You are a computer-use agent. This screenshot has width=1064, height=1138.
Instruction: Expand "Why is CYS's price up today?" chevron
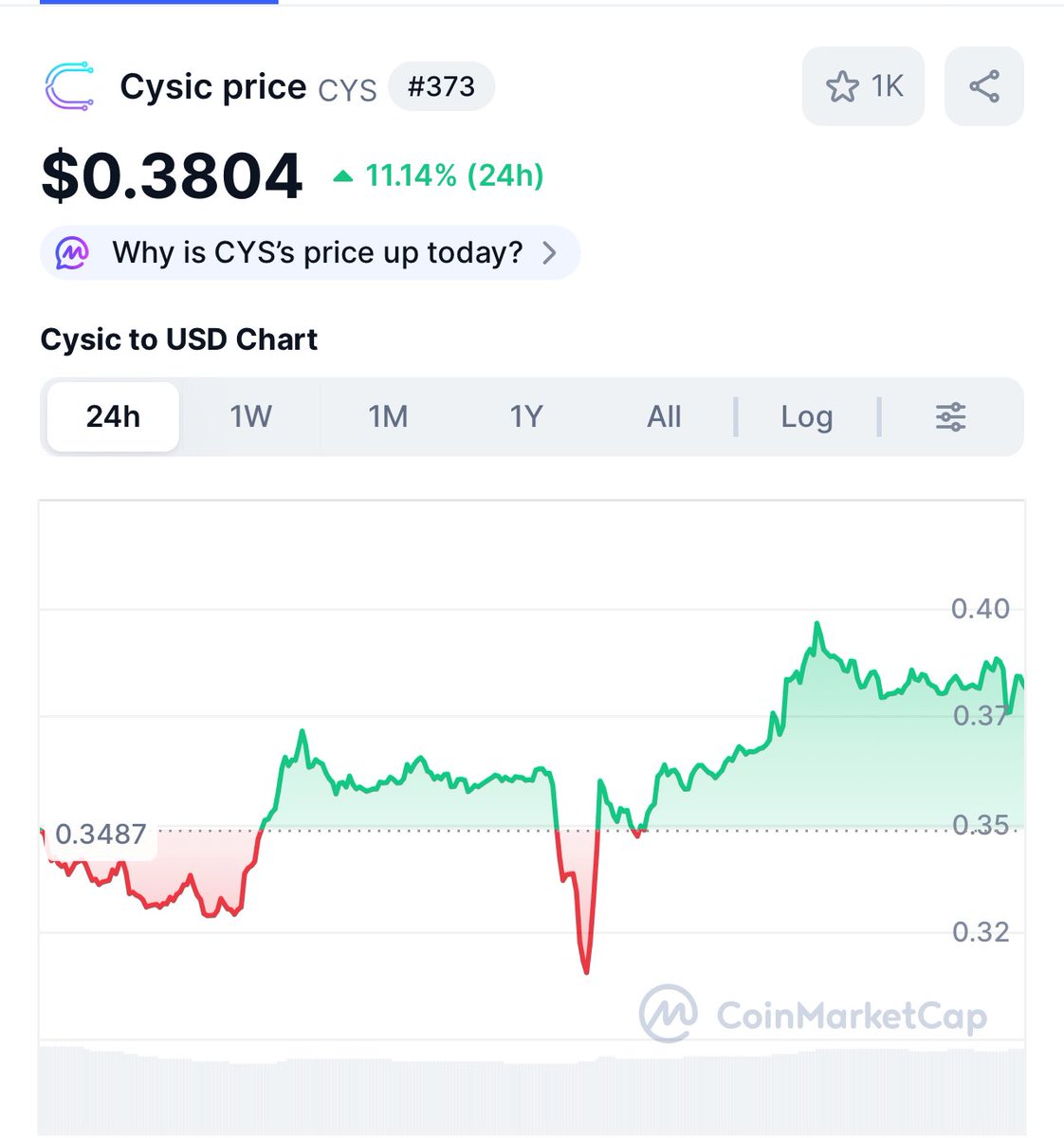click(x=549, y=253)
